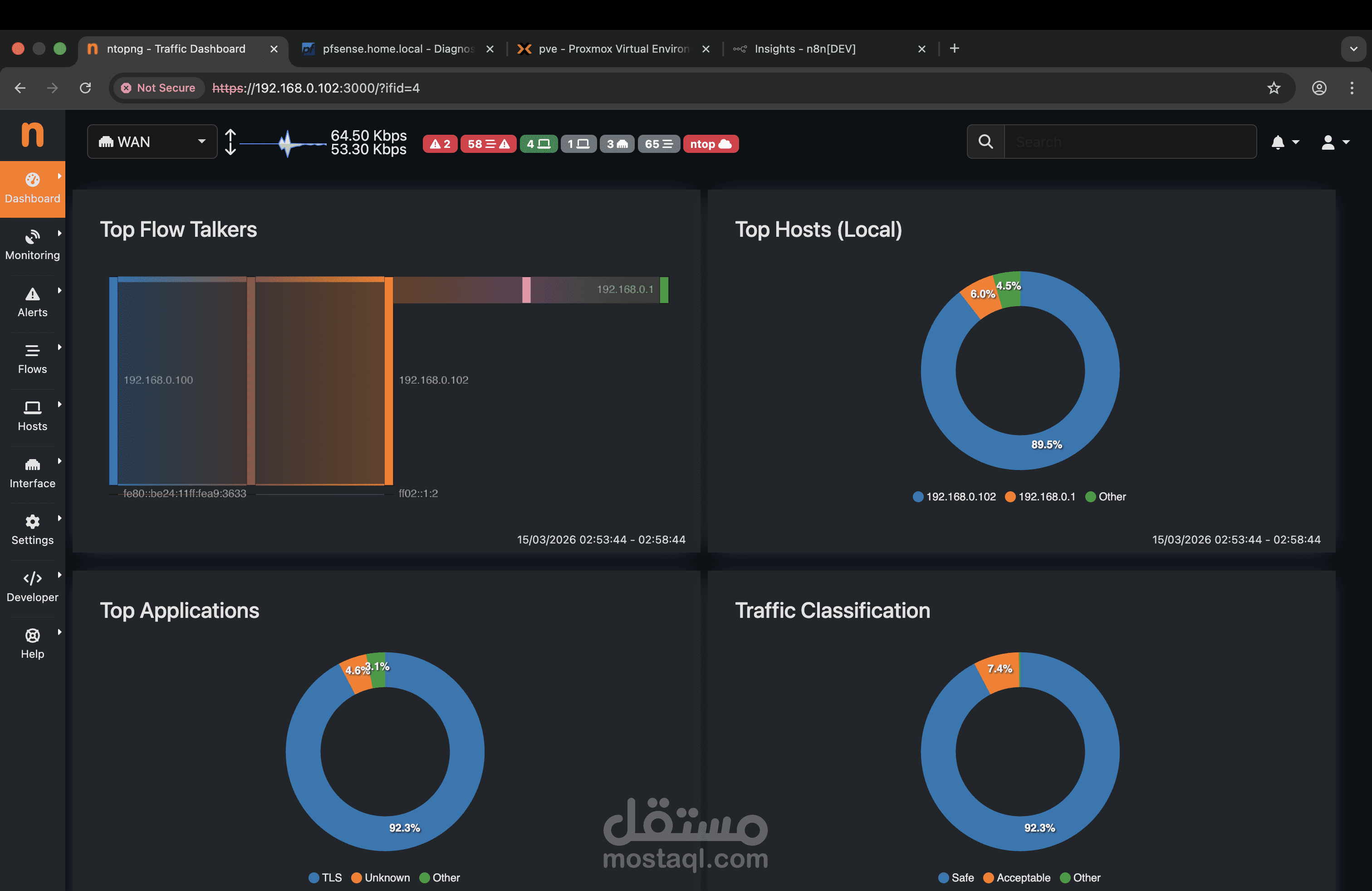Open the Interface sidebar section

(x=32, y=473)
